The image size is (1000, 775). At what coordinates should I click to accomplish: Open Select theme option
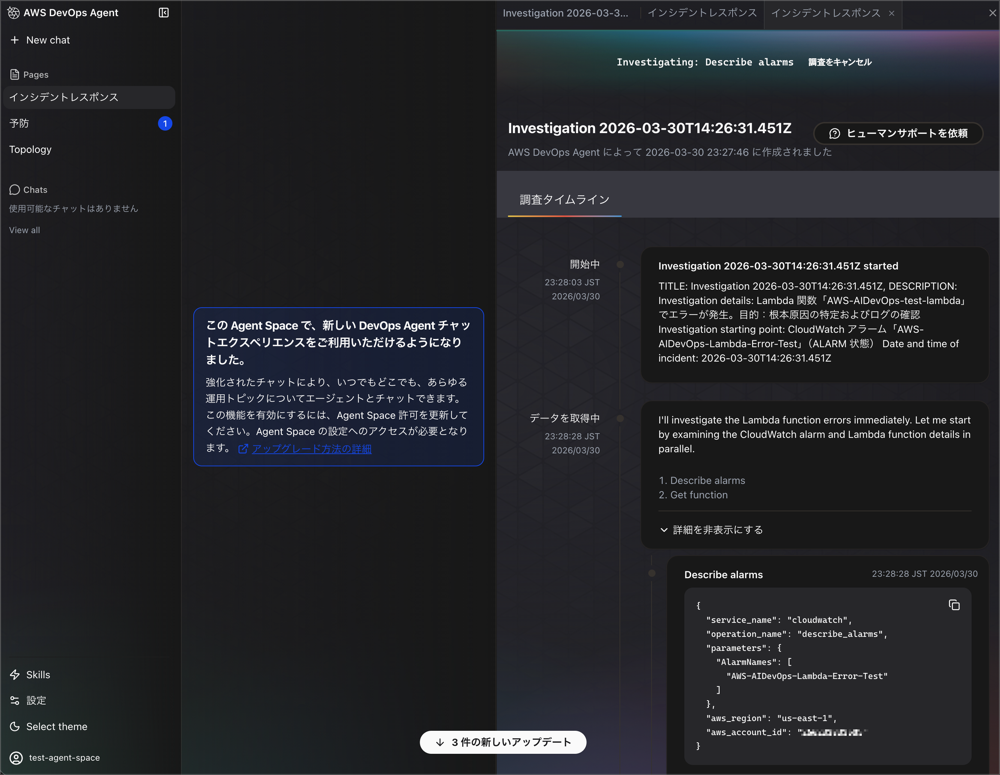click(56, 727)
